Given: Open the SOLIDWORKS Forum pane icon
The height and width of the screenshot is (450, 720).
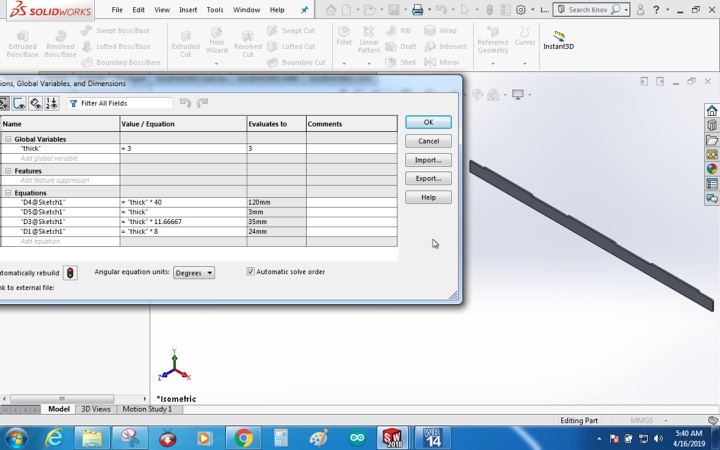Looking at the screenshot, I should click(x=712, y=198).
